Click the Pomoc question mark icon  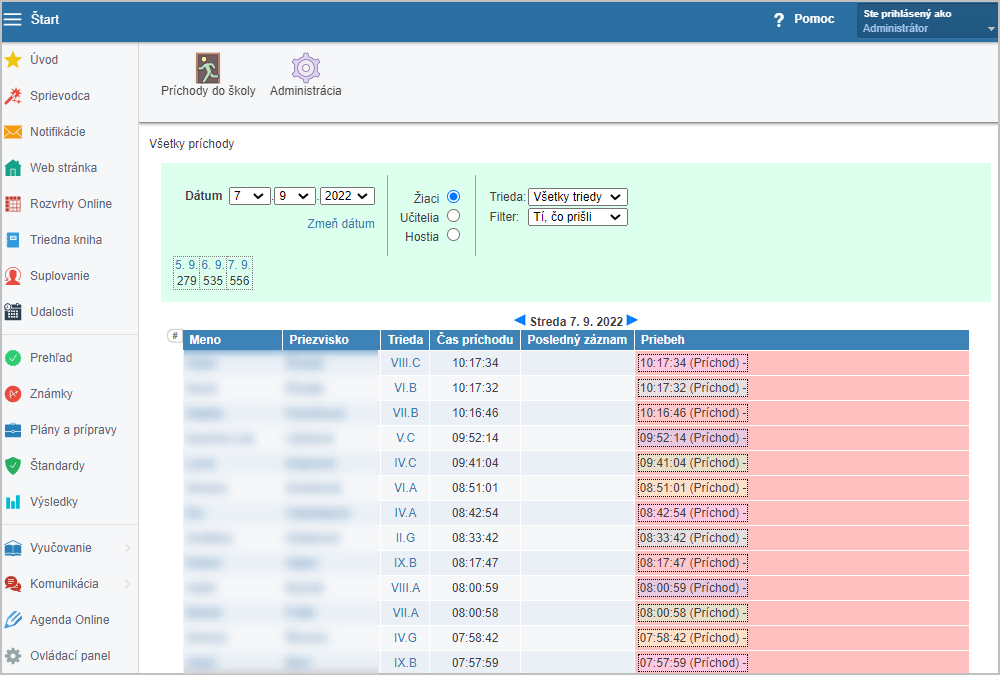pyautogui.click(x=779, y=20)
